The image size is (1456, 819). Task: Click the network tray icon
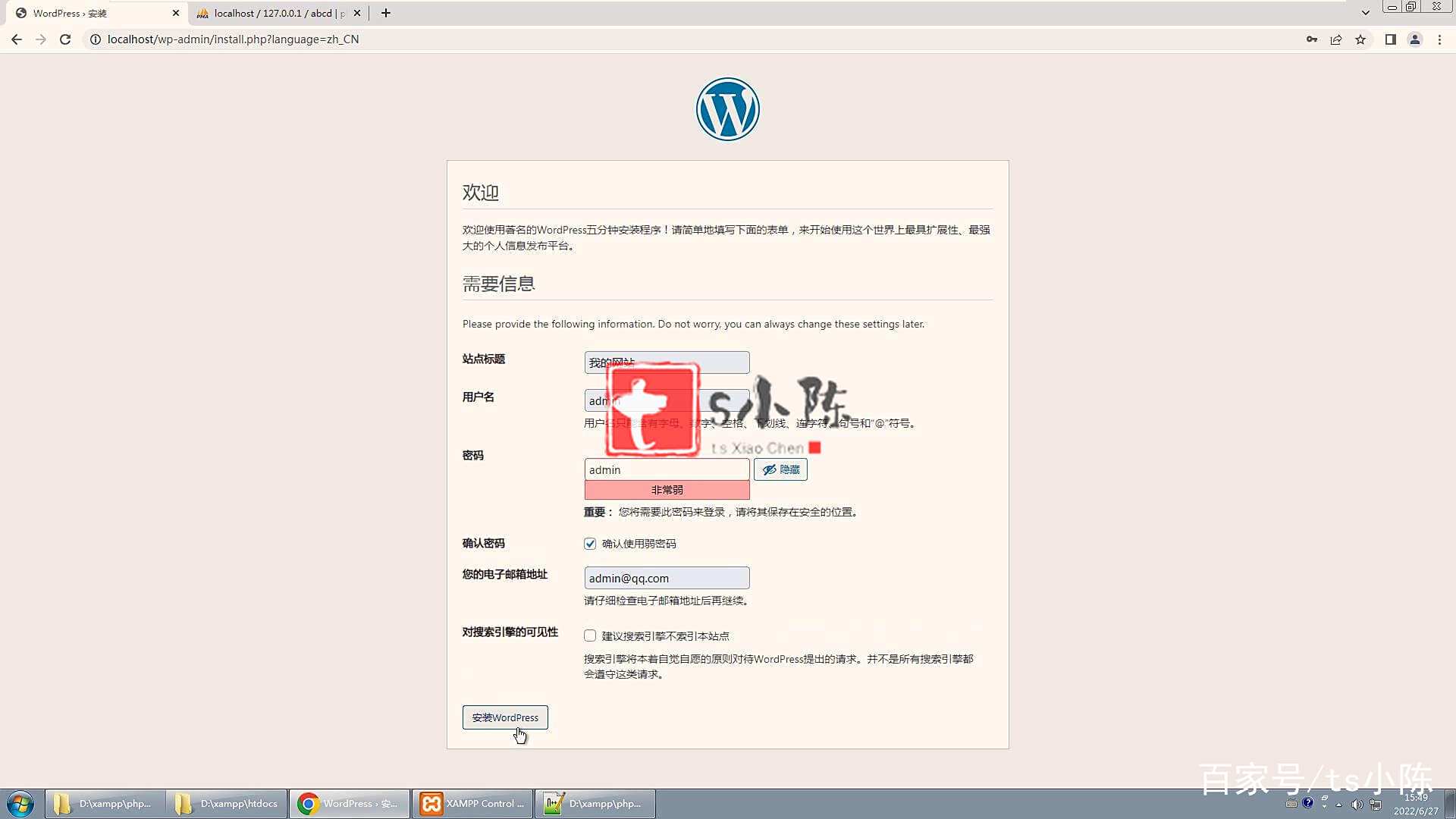tap(1375, 805)
